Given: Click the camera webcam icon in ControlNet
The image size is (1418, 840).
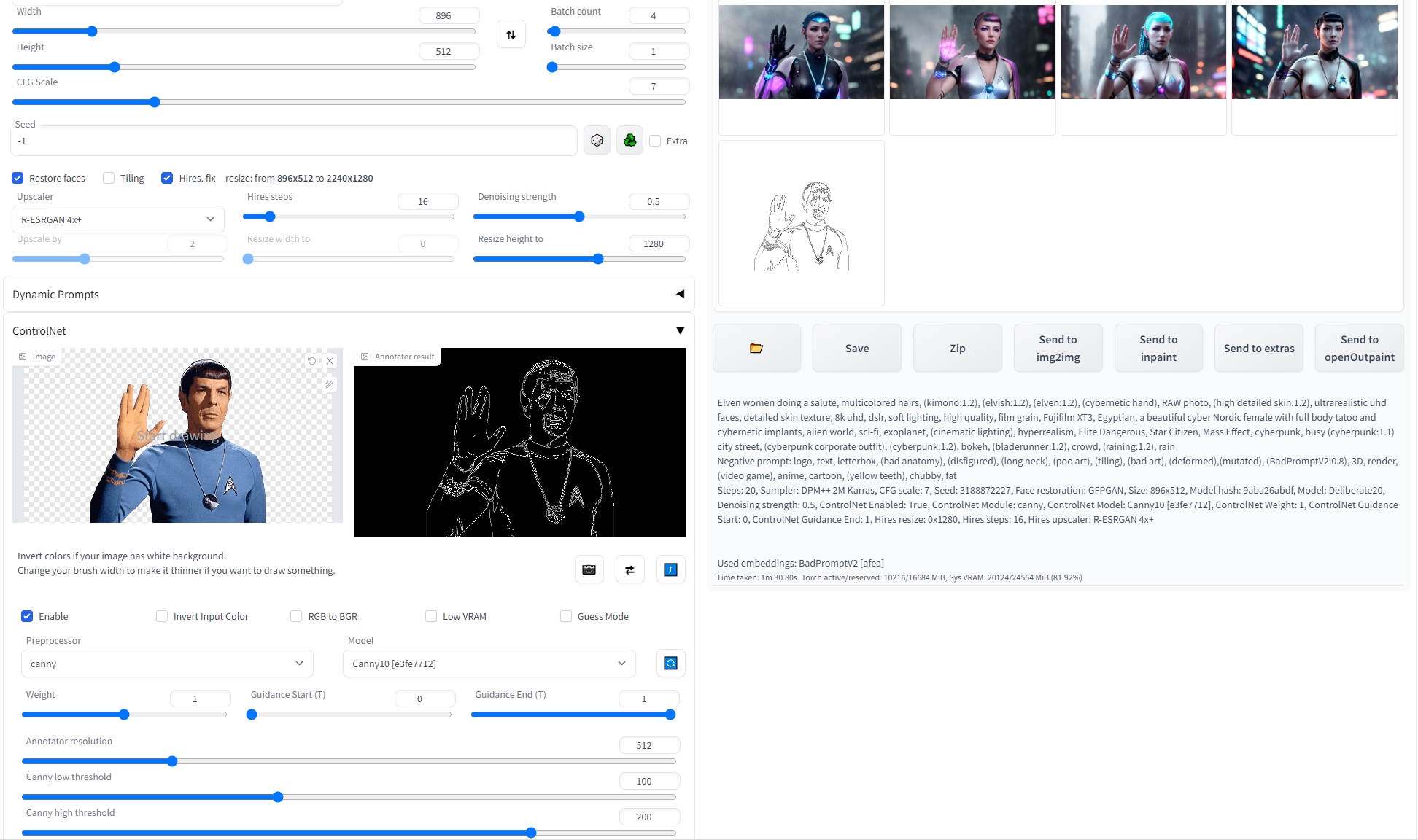Looking at the screenshot, I should coord(589,569).
